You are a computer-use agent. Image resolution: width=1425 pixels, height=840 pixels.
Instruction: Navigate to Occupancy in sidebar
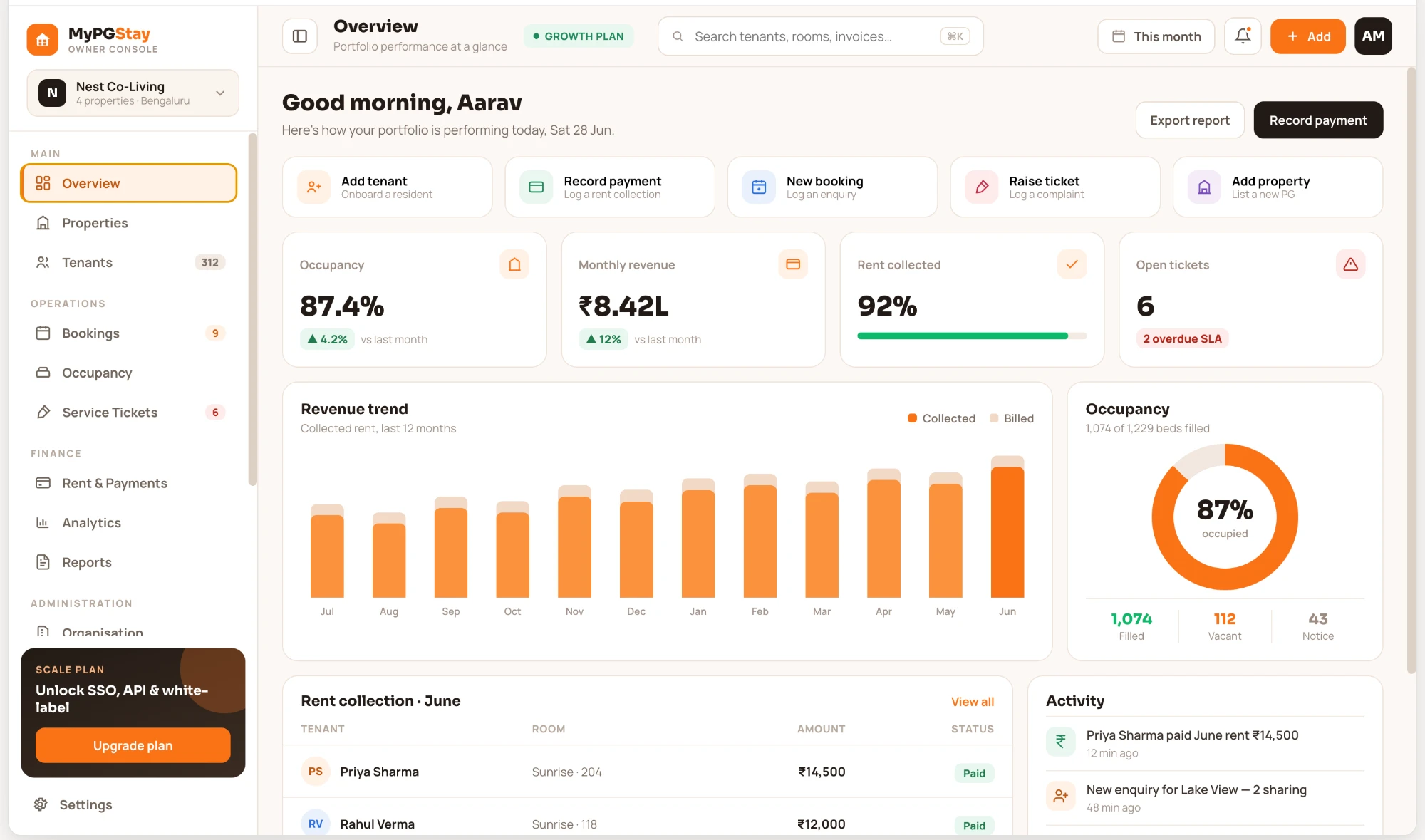tap(128, 373)
